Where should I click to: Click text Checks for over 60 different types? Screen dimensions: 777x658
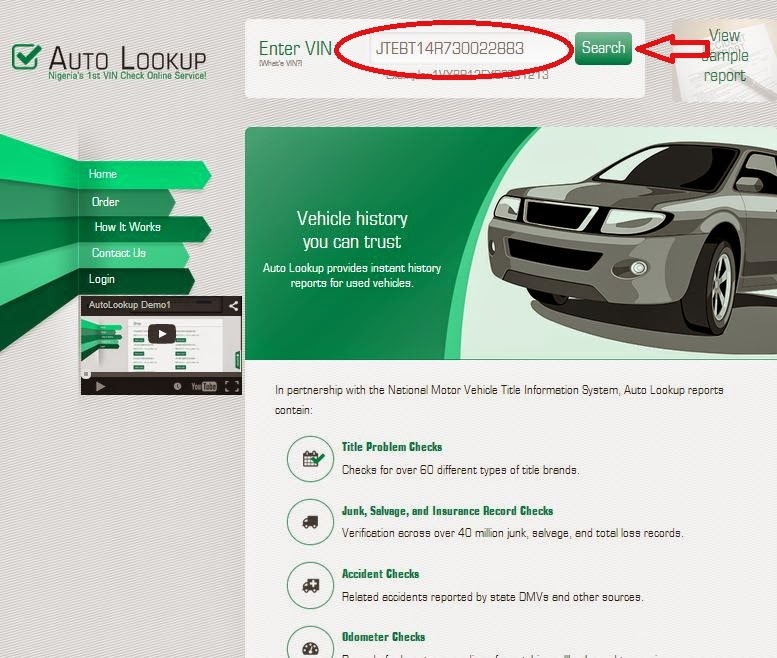click(460, 470)
